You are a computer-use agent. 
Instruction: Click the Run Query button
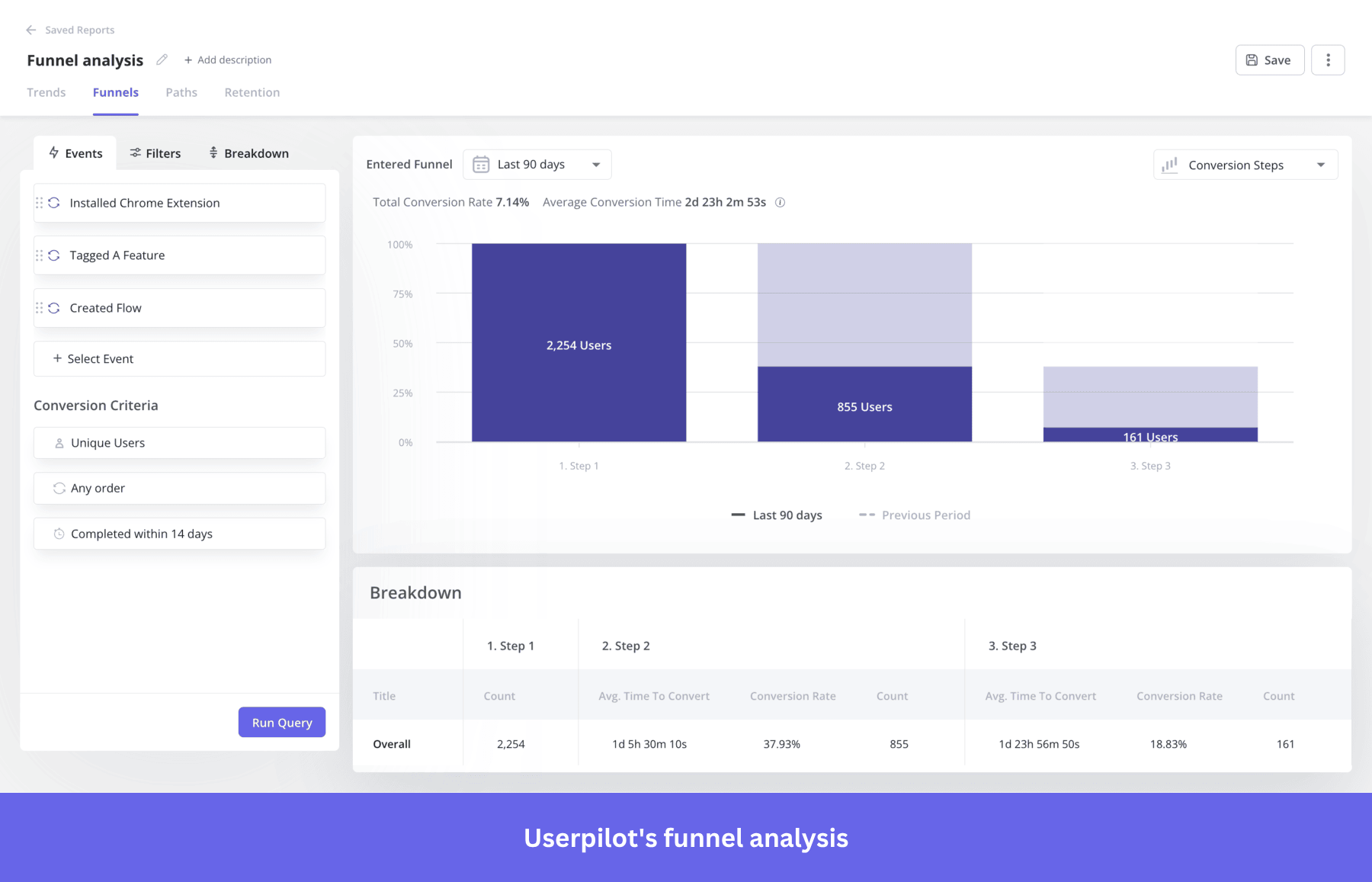(x=281, y=722)
